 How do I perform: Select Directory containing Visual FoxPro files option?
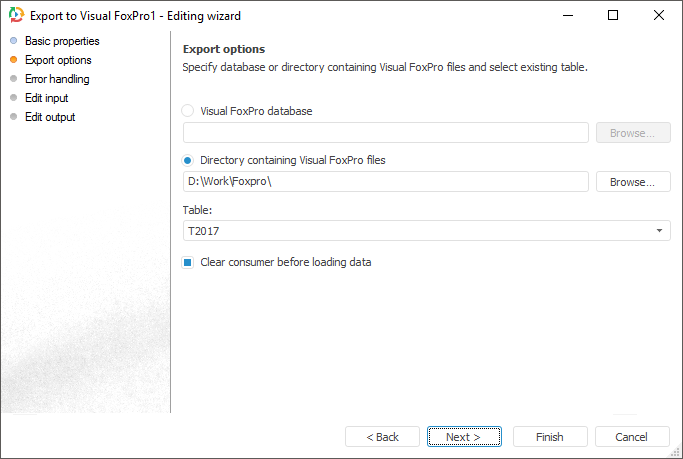[x=188, y=160]
